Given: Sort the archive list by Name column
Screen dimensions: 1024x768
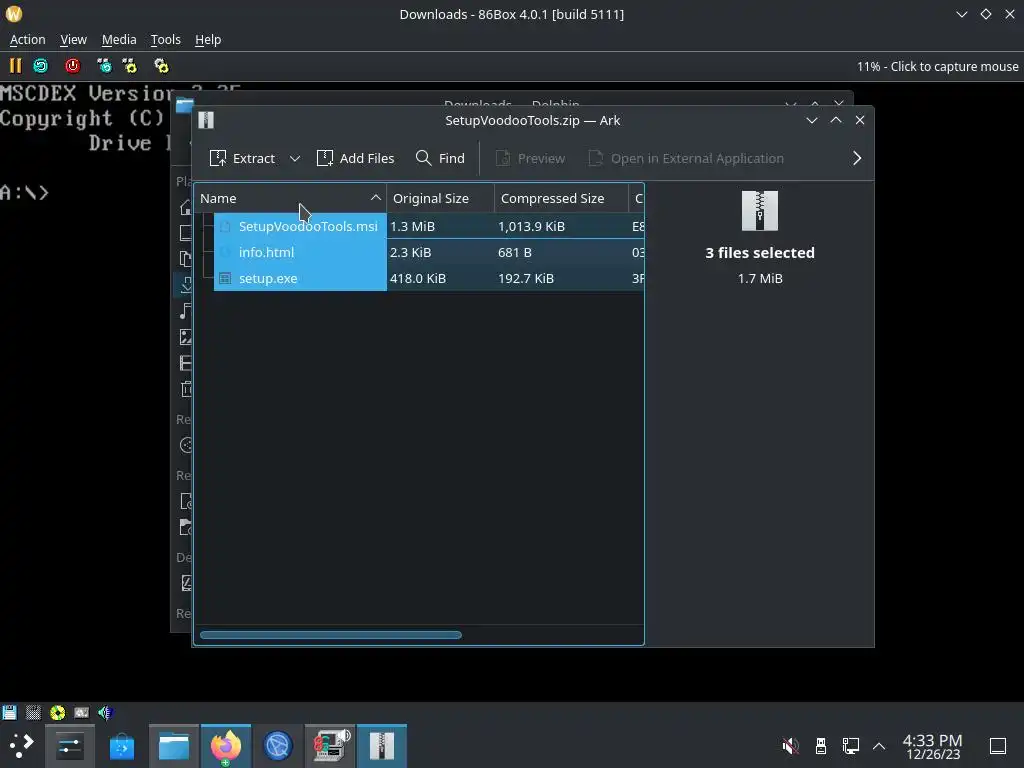Looking at the screenshot, I should pos(290,199).
